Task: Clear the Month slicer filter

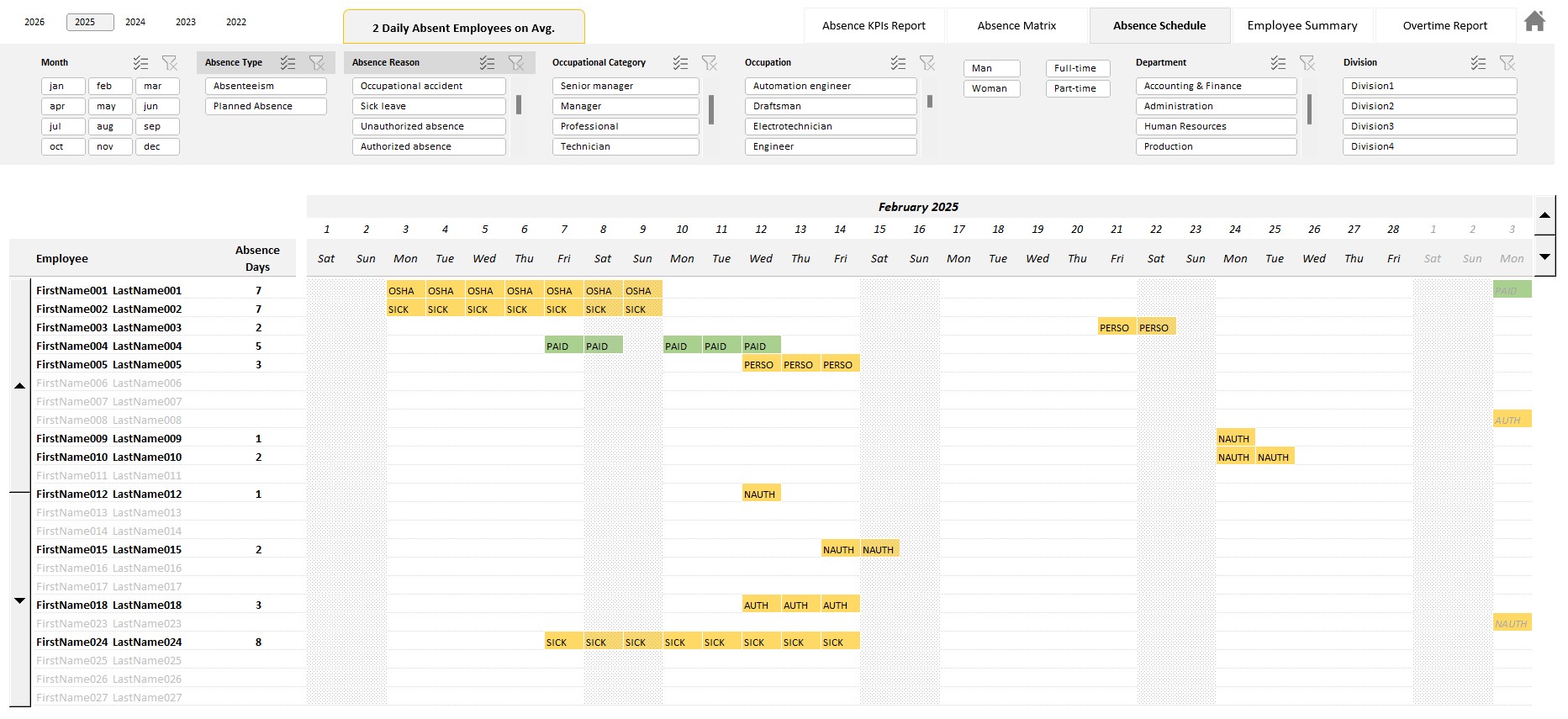Action: coord(170,63)
